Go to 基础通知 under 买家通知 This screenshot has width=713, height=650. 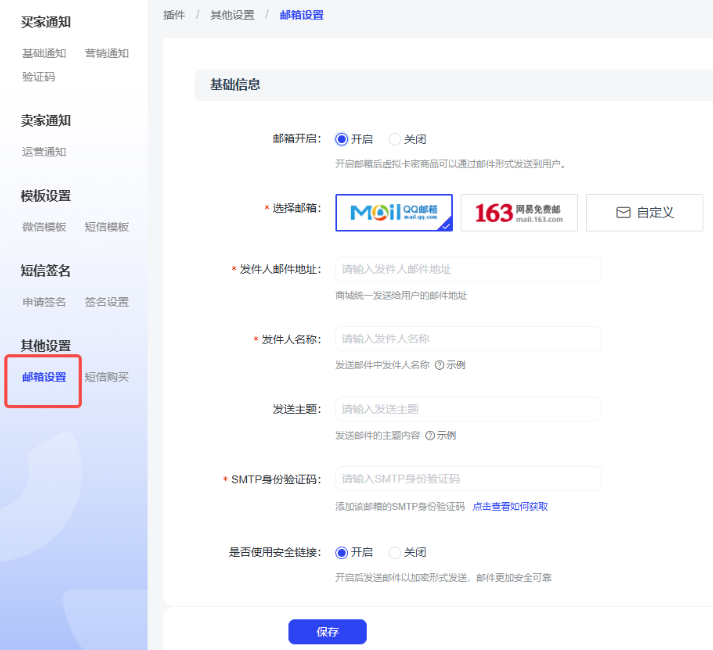point(44,53)
